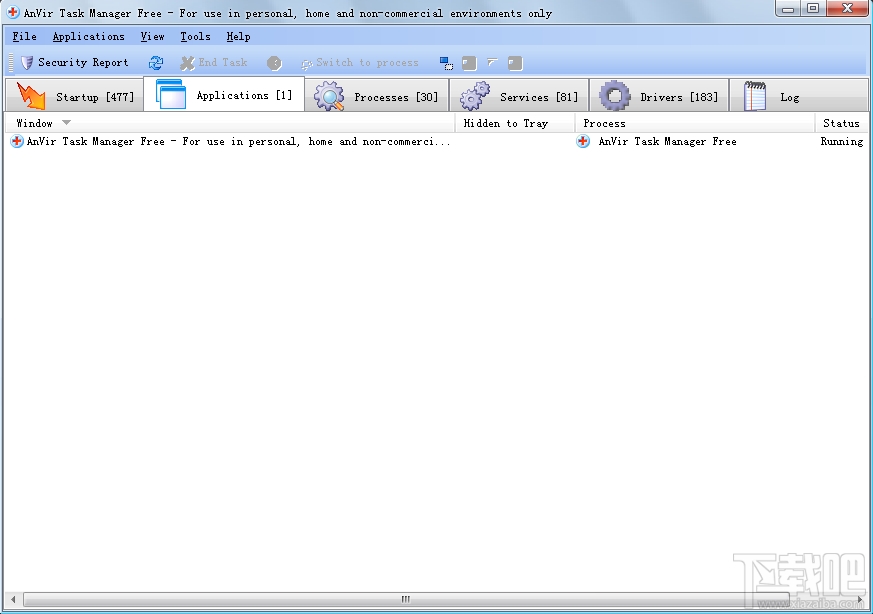Screen dimensions: 873x614
Task: Click the Services tab gear icon
Action: tap(474, 95)
